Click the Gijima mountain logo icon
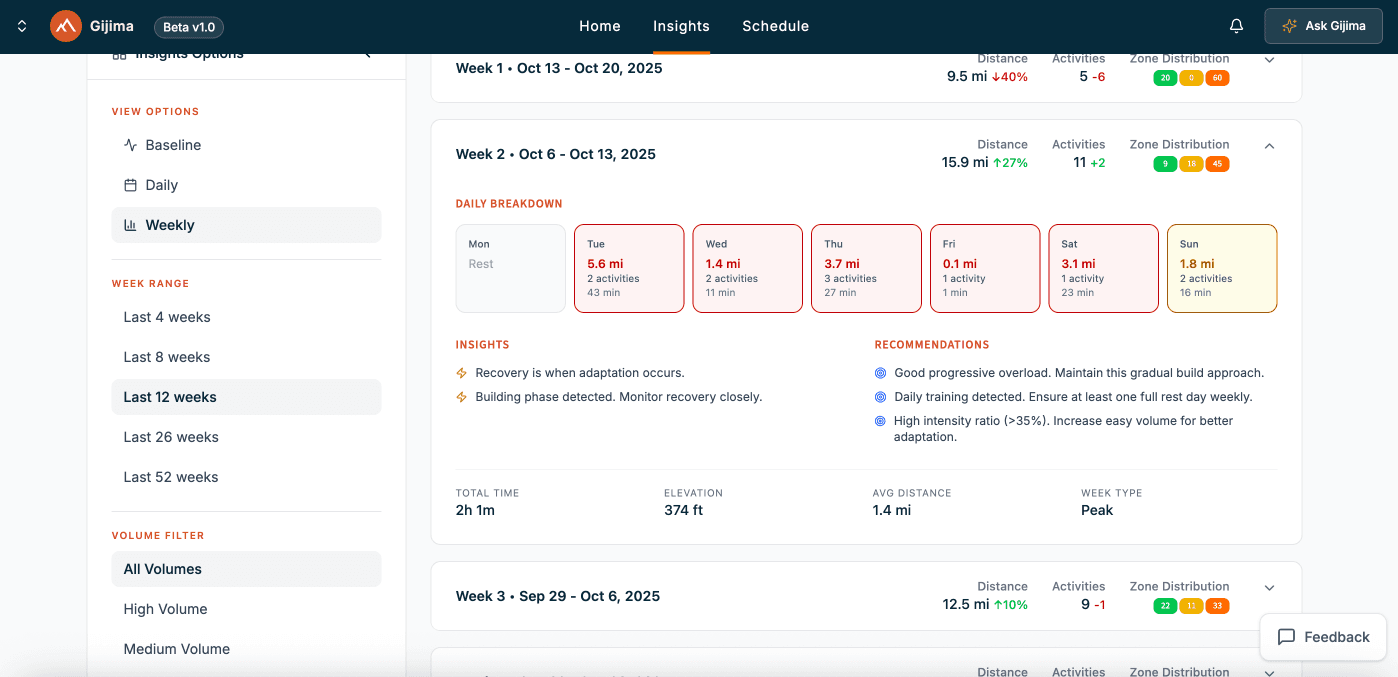The image size is (1398, 677). point(66,26)
